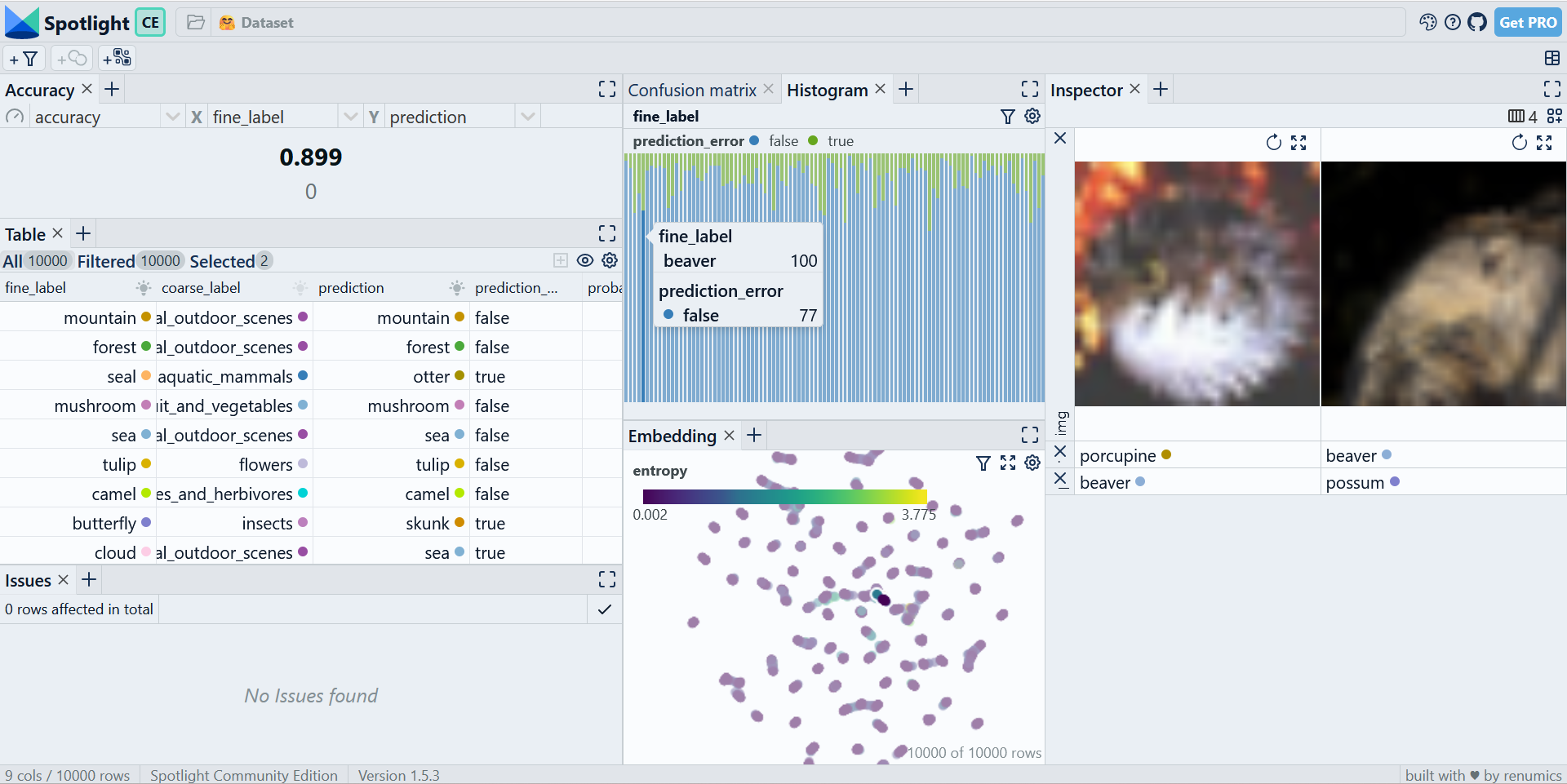Toggle the 'false' prediction_error legend entry
Viewport: 1567px width, 784px height.
[774, 141]
